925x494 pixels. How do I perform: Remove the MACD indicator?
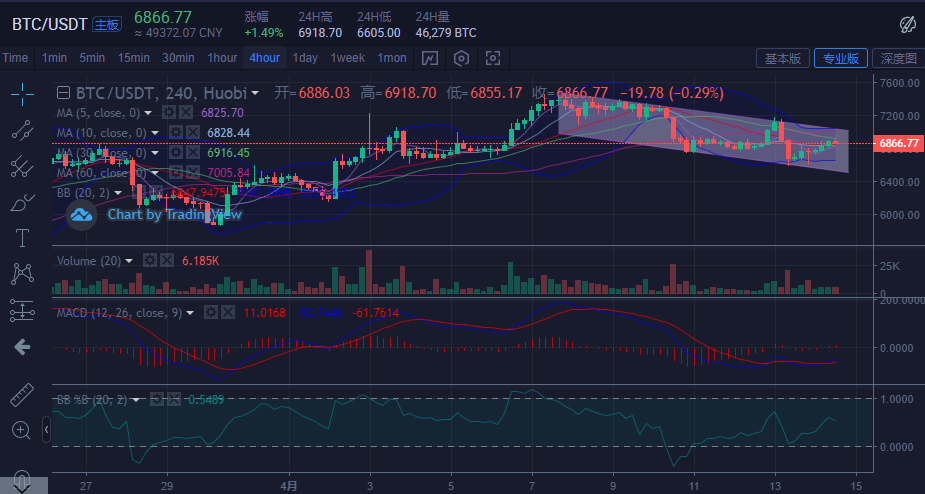228,313
